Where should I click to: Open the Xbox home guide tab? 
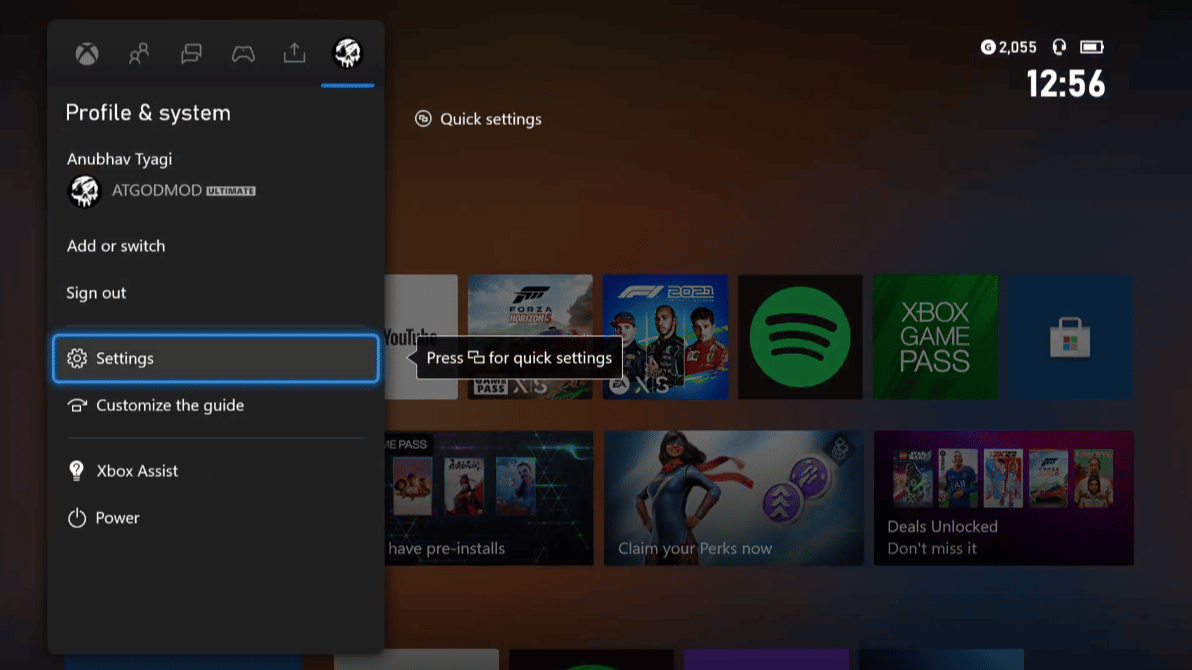click(87, 54)
